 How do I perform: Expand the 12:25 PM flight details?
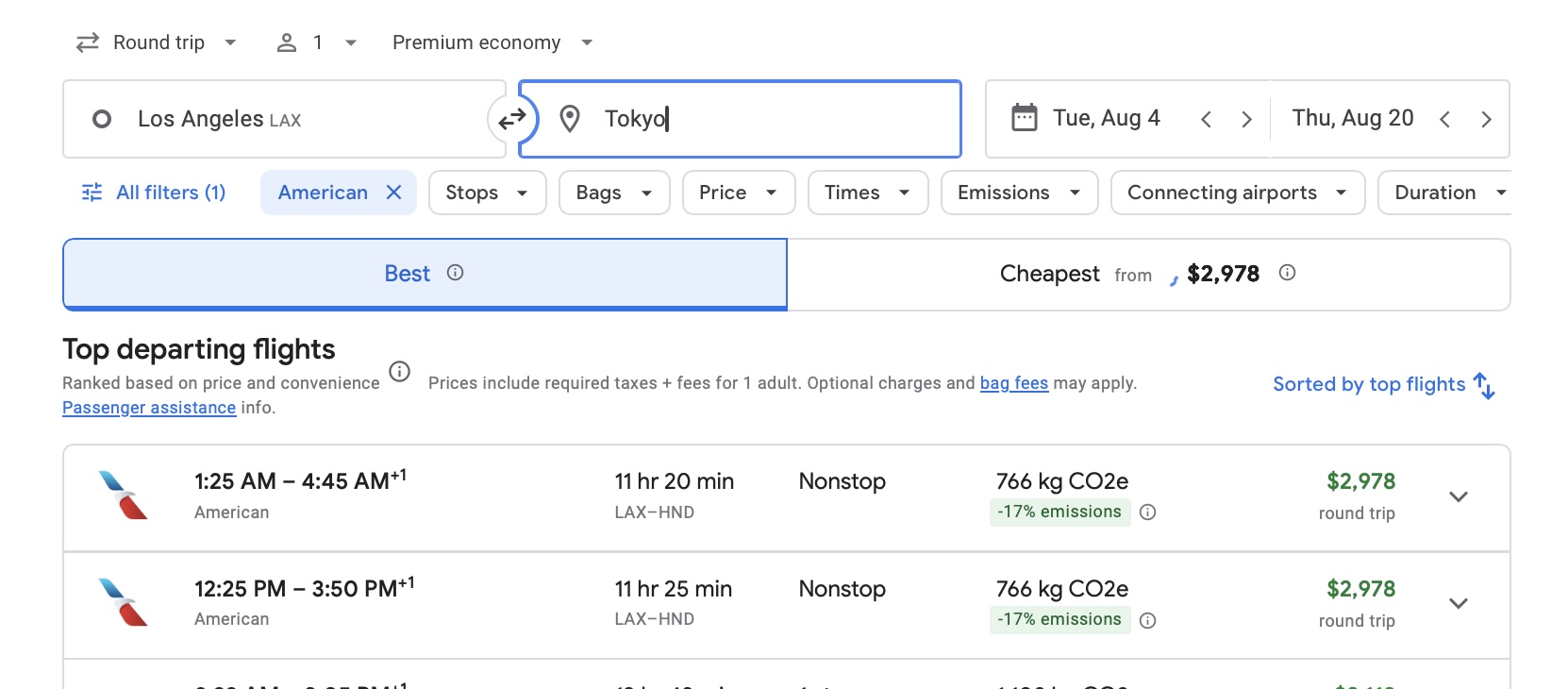click(x=1459, y=603)
